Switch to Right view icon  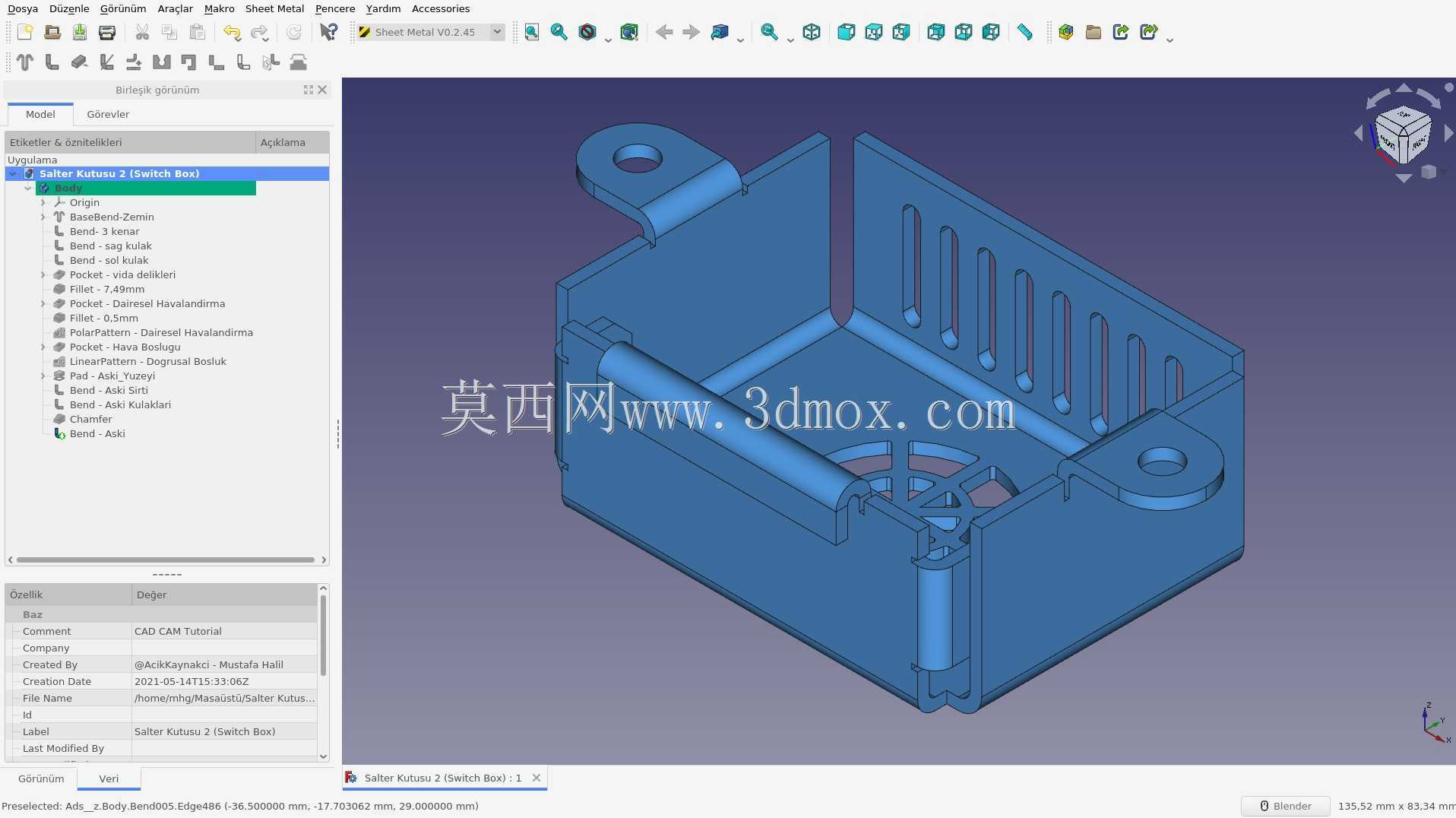[x=901, y=32]
